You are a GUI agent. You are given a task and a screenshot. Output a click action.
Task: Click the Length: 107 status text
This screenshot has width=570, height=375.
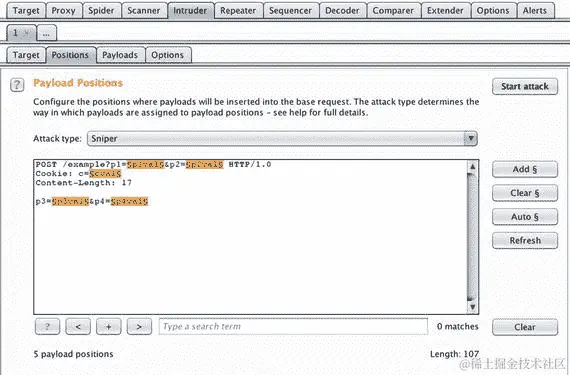point(454,354)
